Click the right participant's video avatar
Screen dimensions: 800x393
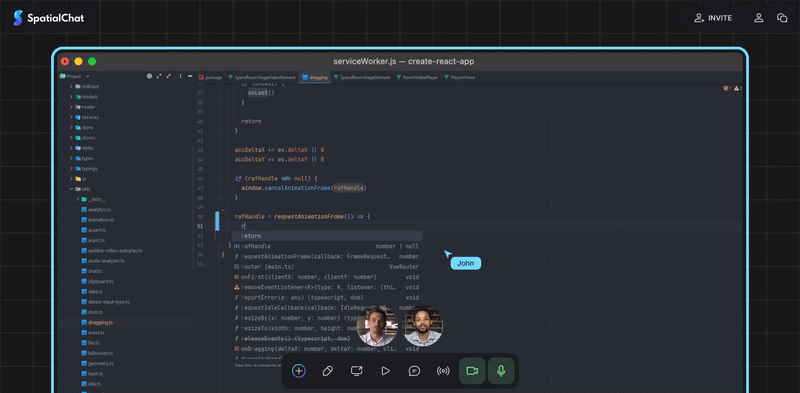click(422, 326)
